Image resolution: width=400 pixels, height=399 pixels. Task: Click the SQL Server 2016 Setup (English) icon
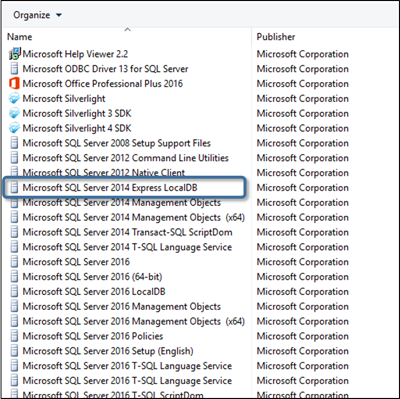pos(14,351)
